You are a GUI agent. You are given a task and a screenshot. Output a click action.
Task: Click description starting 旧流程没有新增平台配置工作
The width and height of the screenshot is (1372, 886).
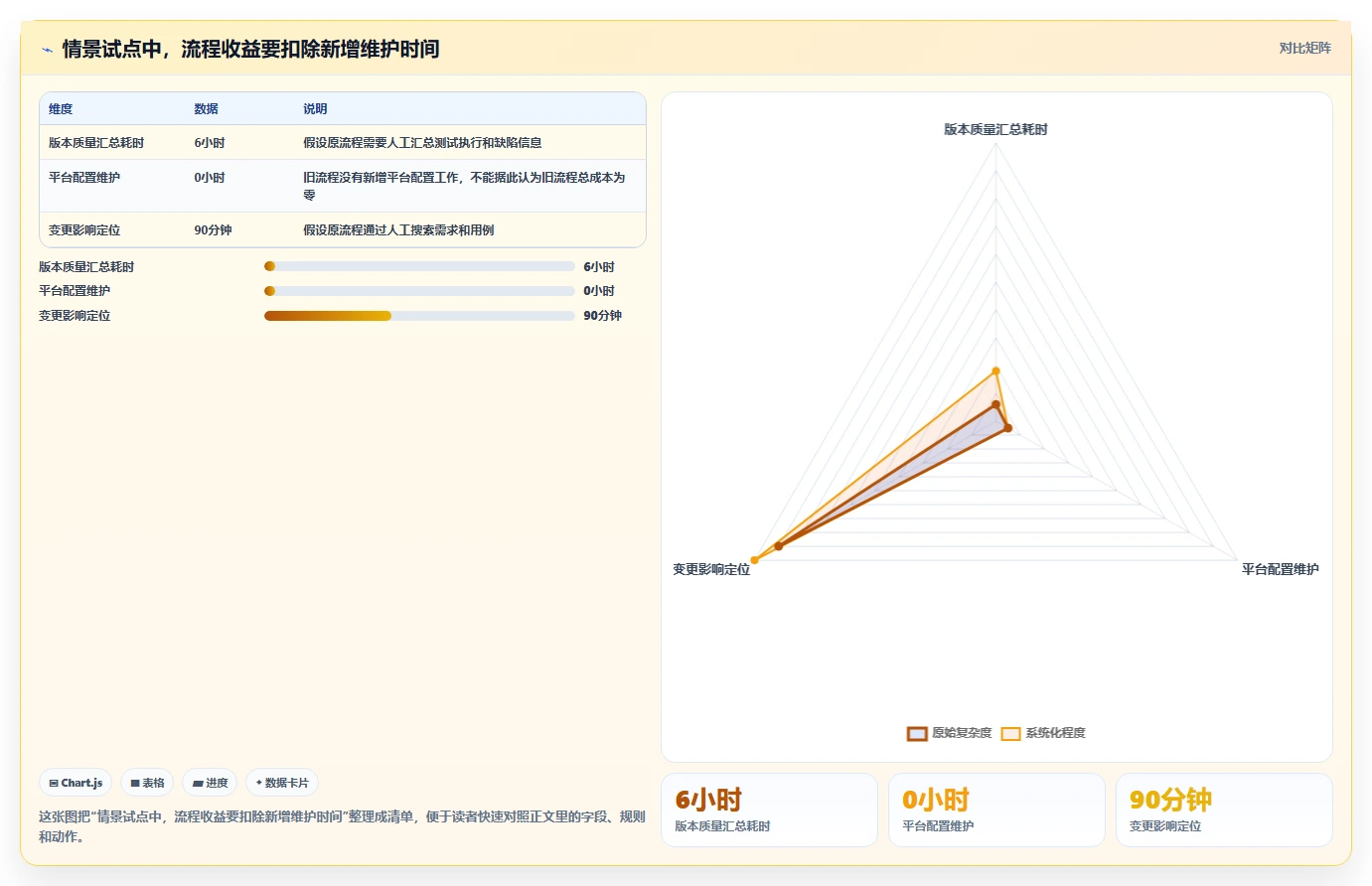(x=464, y=186)
